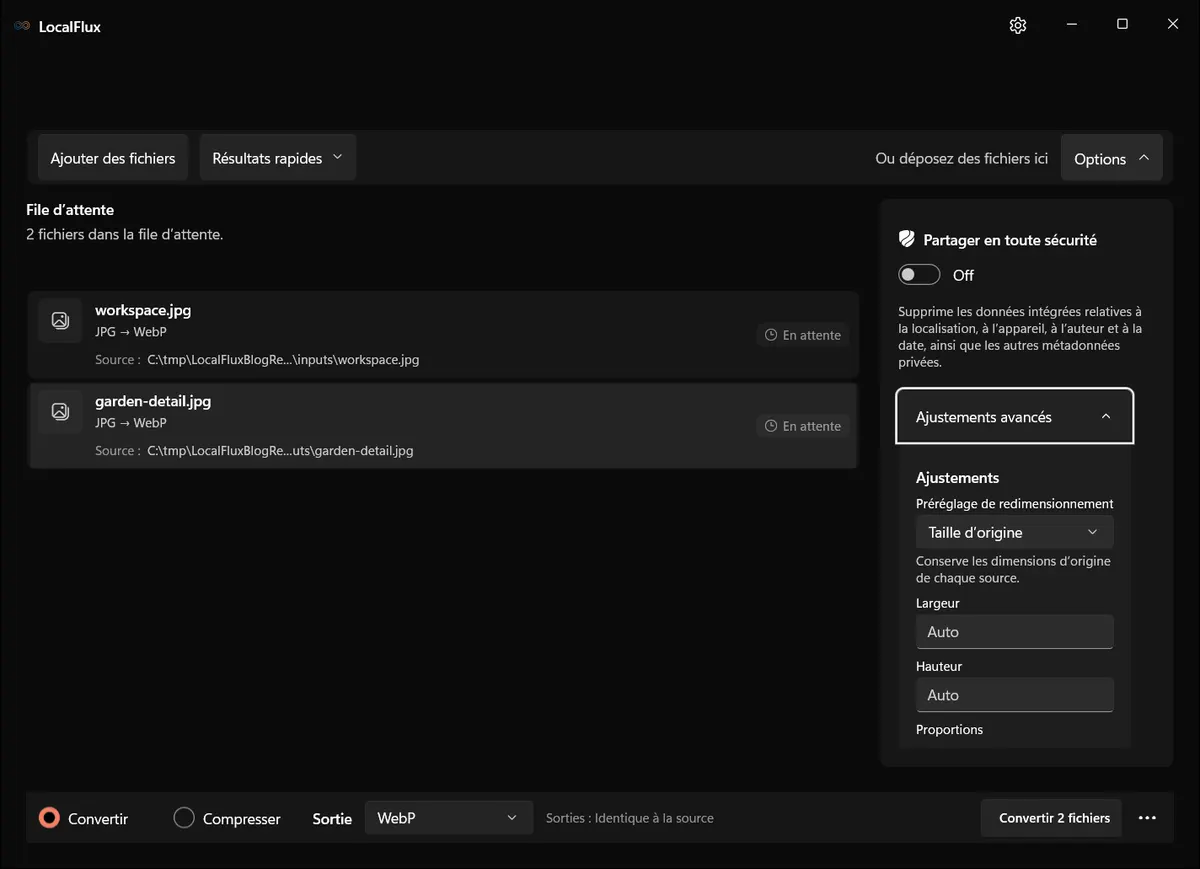Click the Ajouter des fichiers button
Viewport: 1200px width, 869px height.
113,158
